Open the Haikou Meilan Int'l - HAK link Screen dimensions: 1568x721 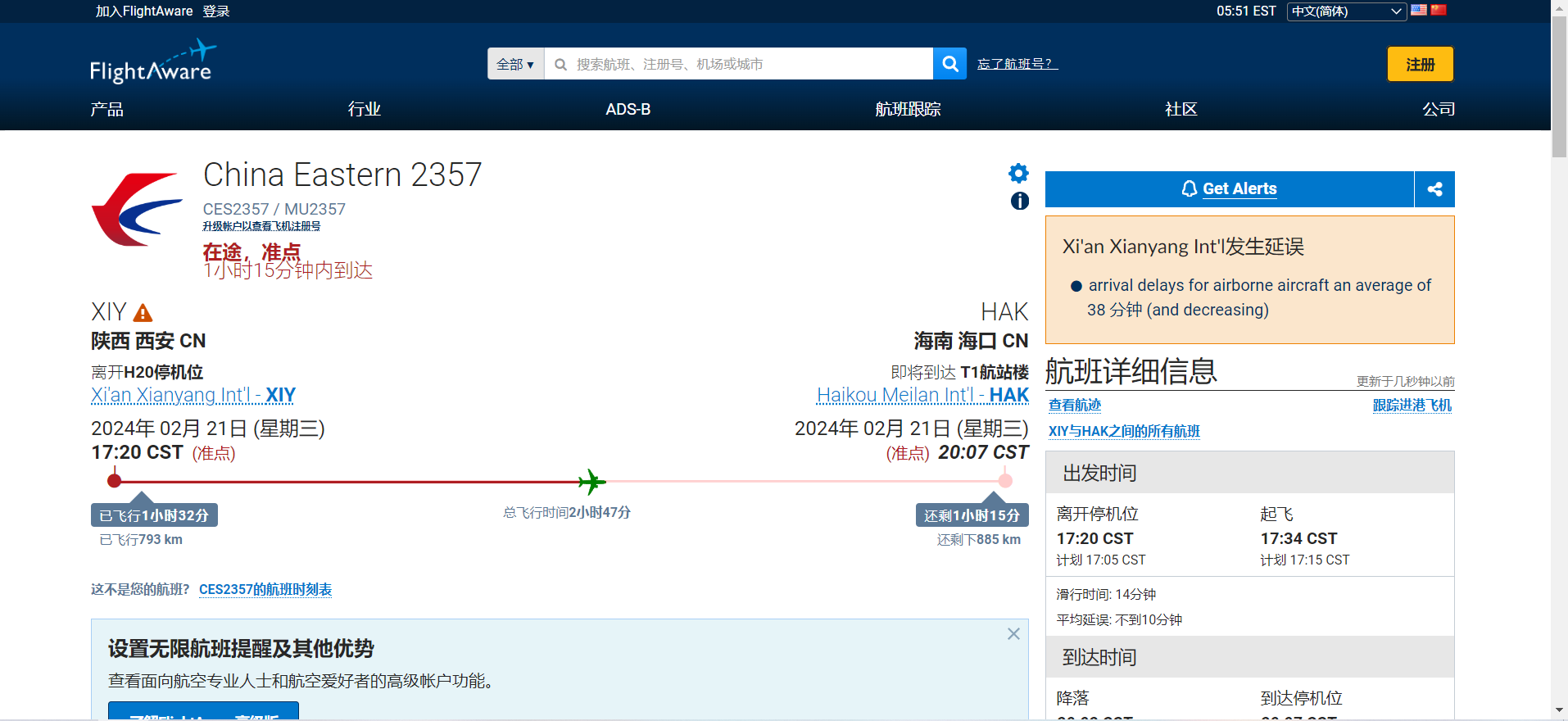pos(922,395)
